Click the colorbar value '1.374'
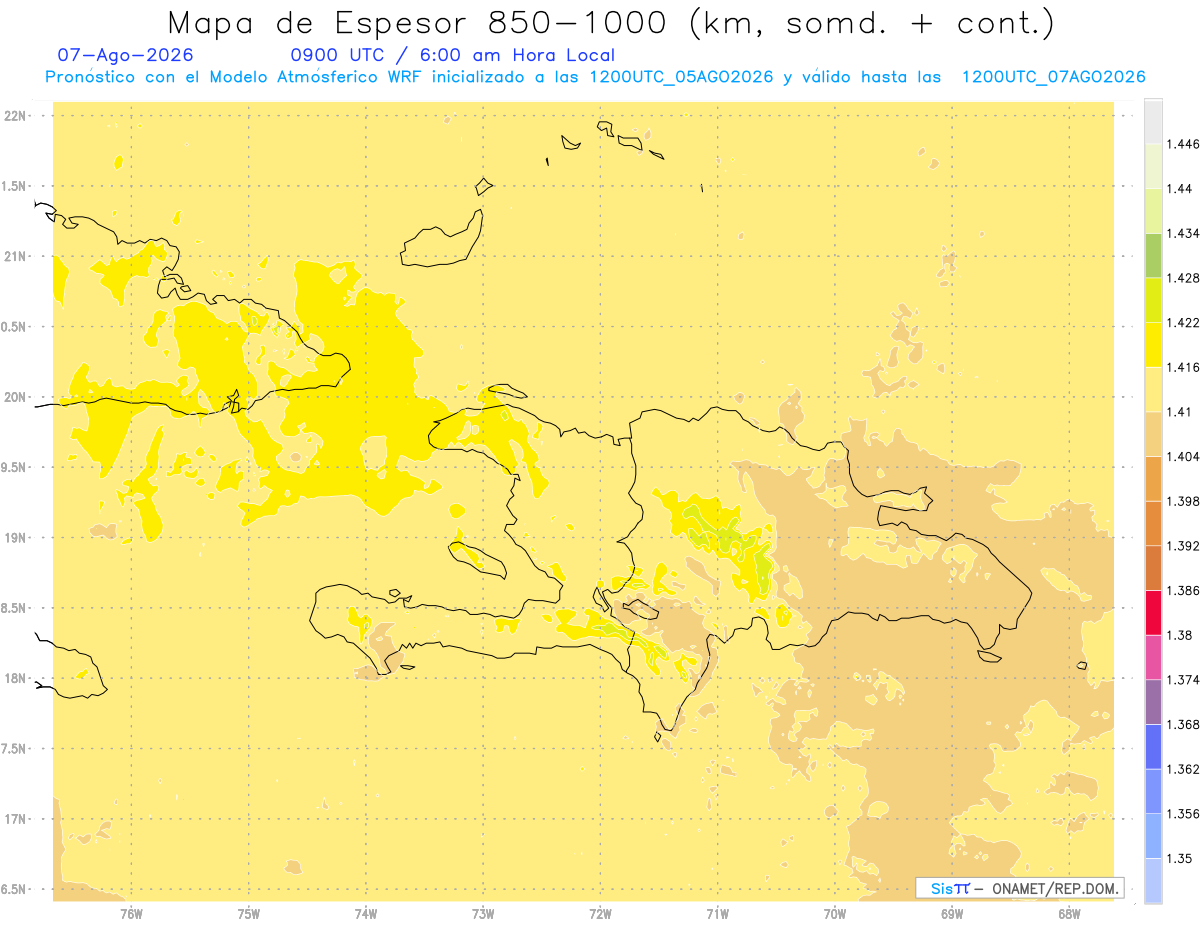Image resolution: width=1200 pixels, height=927 pixels. point(1182,680)
